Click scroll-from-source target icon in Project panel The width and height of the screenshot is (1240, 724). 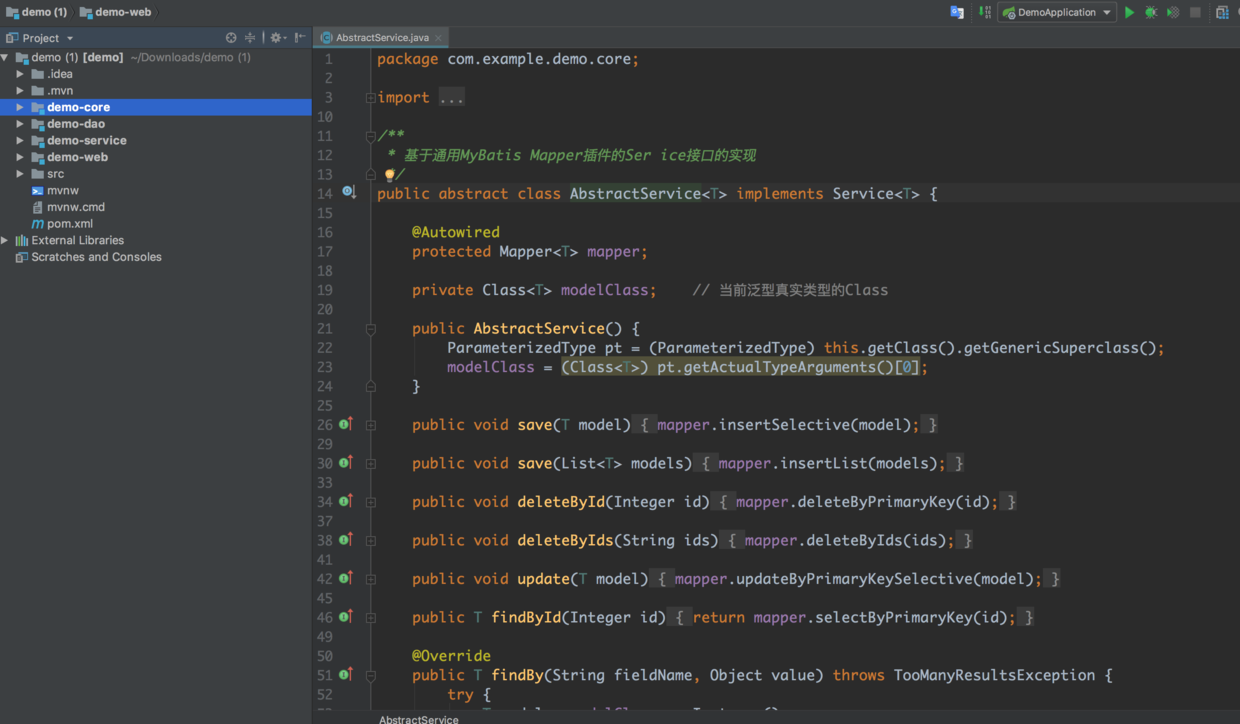pyautogui.click(x=231, y=38)
